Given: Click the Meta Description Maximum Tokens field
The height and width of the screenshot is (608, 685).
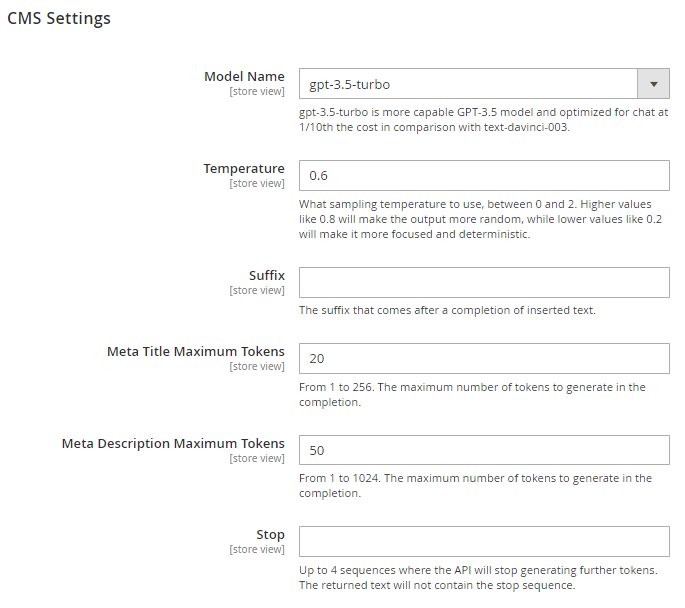Looking at the screenshot, I should 484,450.
